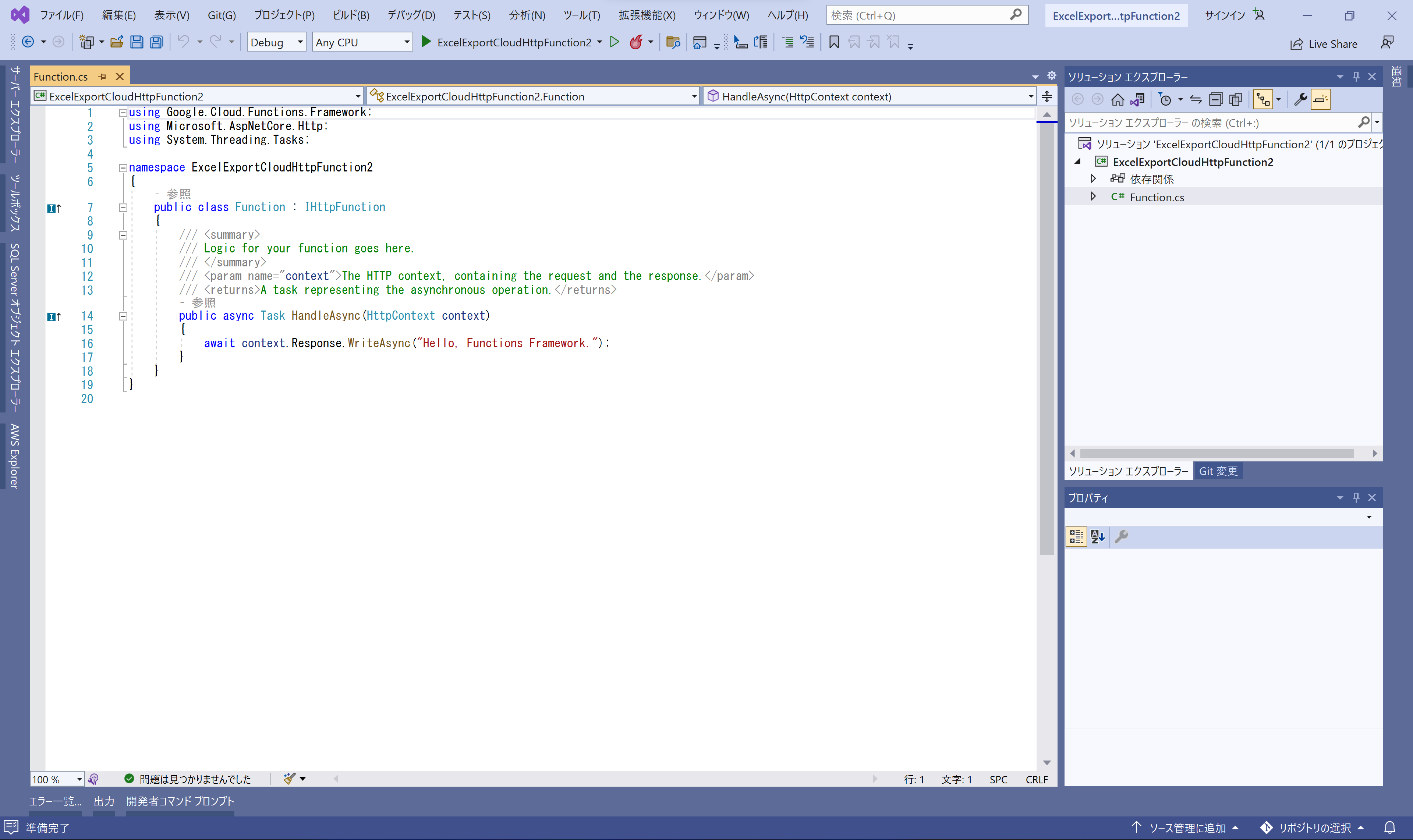Click the Hot Reload flame icon
The height and width of the screenshot is (840, 1413).
[636, 42]
